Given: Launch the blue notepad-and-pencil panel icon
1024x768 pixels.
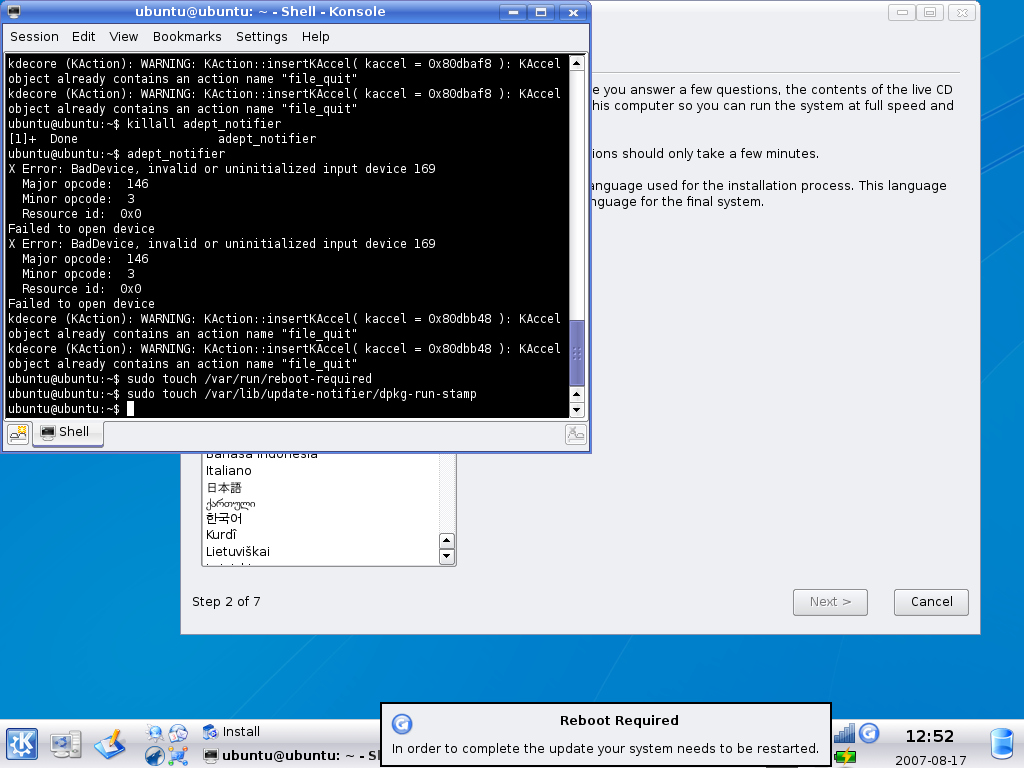Looking at the screenshot, I should coord(110,744).
